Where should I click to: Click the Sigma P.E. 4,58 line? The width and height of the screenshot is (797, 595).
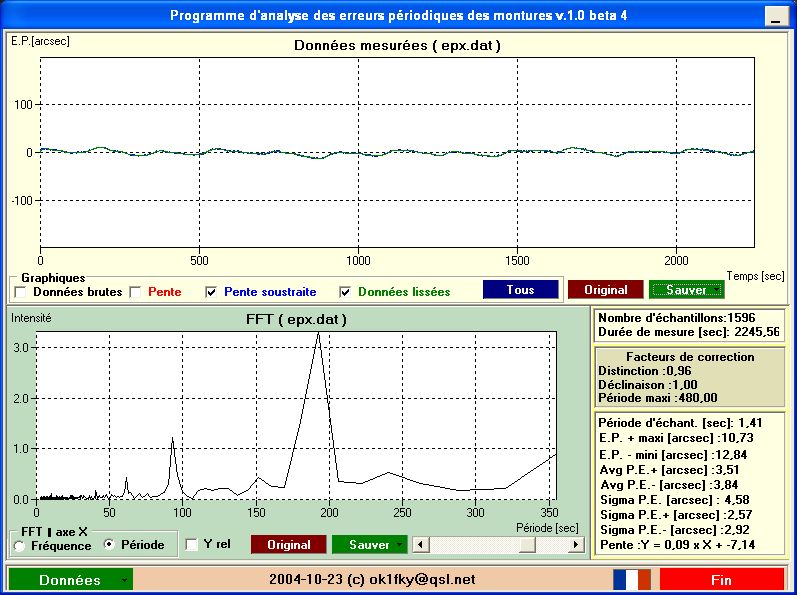[x=675, y=499]
